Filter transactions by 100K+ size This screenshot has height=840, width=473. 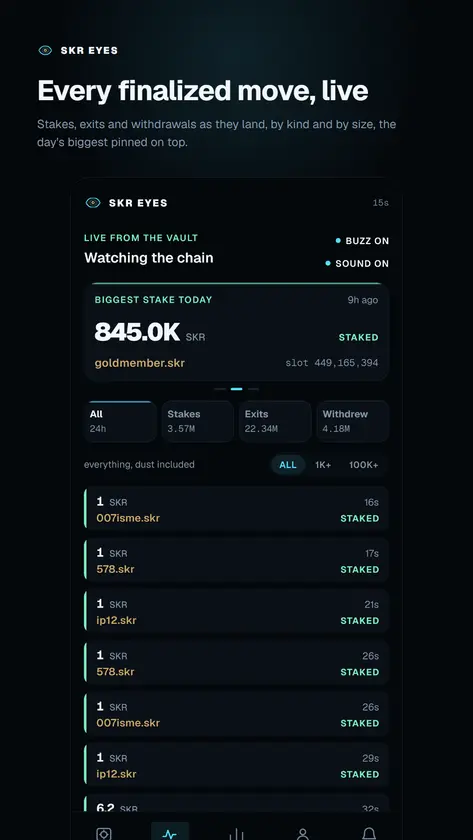pos(364,465)
